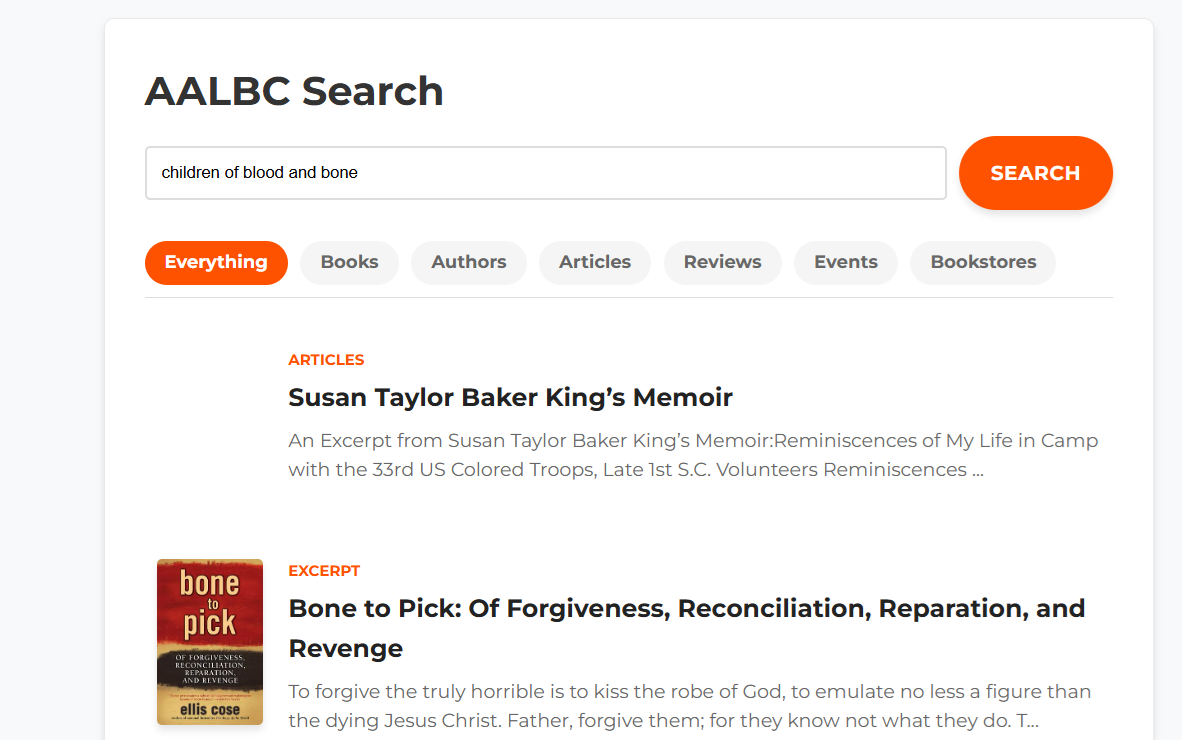Click 'ellis cose' author name on cover
The height and width of the screenshot is (740, 1182).
click(210, 710)
